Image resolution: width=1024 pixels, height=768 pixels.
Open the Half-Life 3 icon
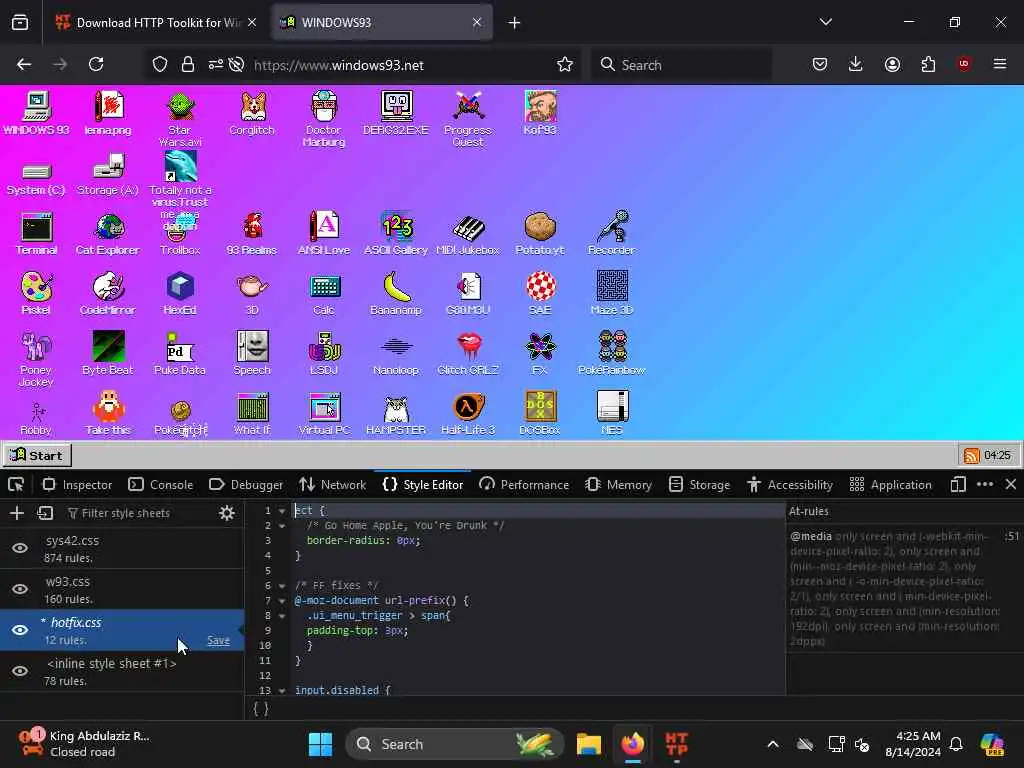click(x=468, y=413)
